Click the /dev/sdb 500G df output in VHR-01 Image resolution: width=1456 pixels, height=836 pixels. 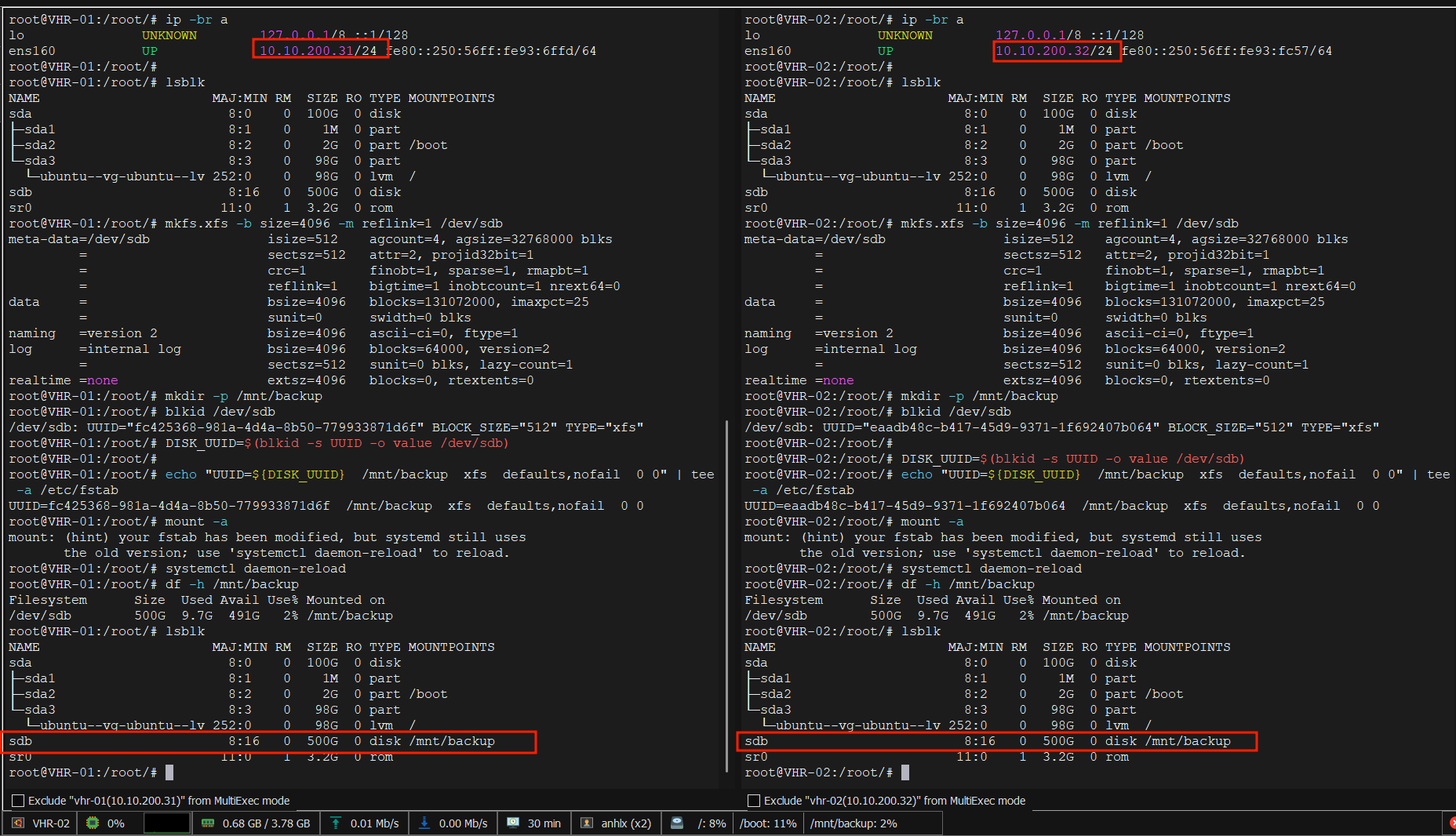[x=201, y=616]
